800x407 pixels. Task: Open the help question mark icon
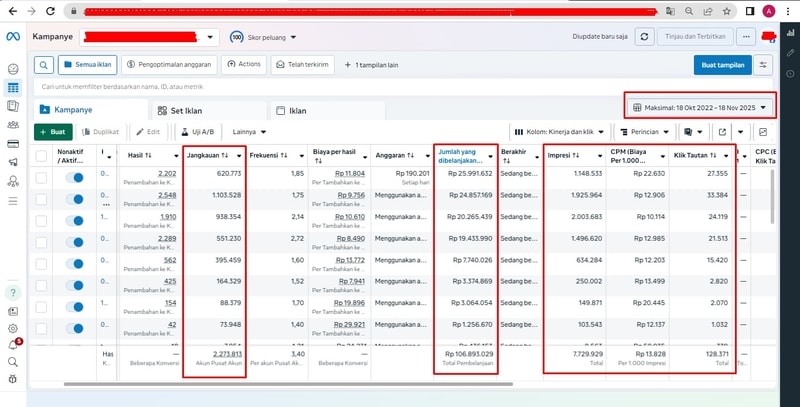coord(13,293)
